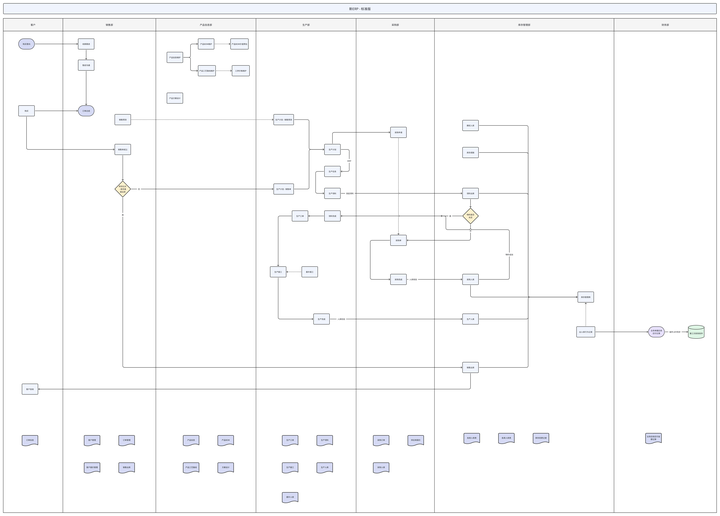720x516 pixels.
Task: Select yellow decision diamond in second swimlane
Action: click(123, 189)
